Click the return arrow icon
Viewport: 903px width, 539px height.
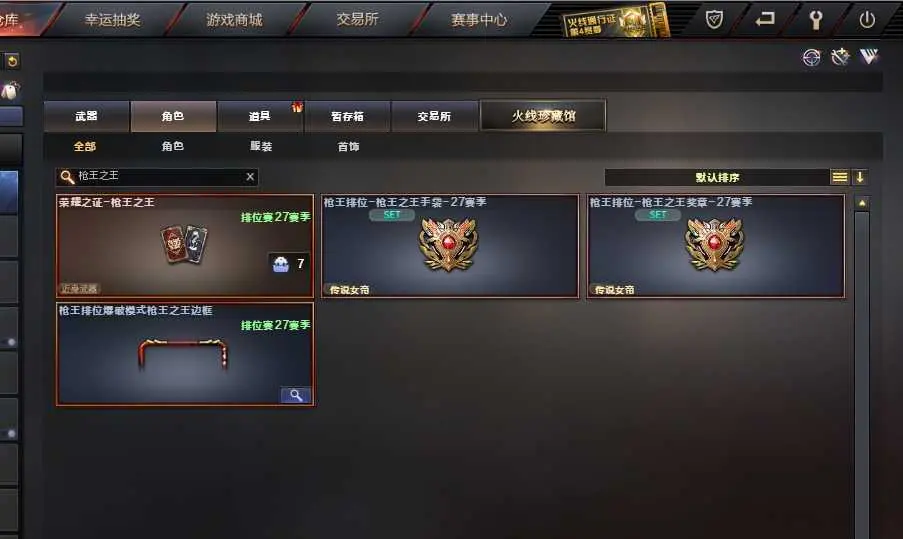765,20
